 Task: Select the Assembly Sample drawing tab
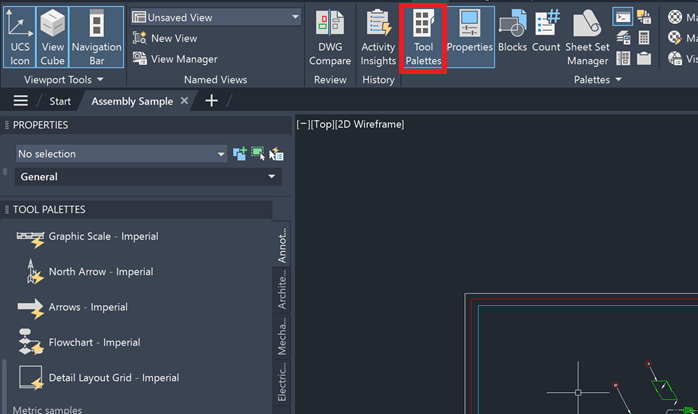coord(132,101)
